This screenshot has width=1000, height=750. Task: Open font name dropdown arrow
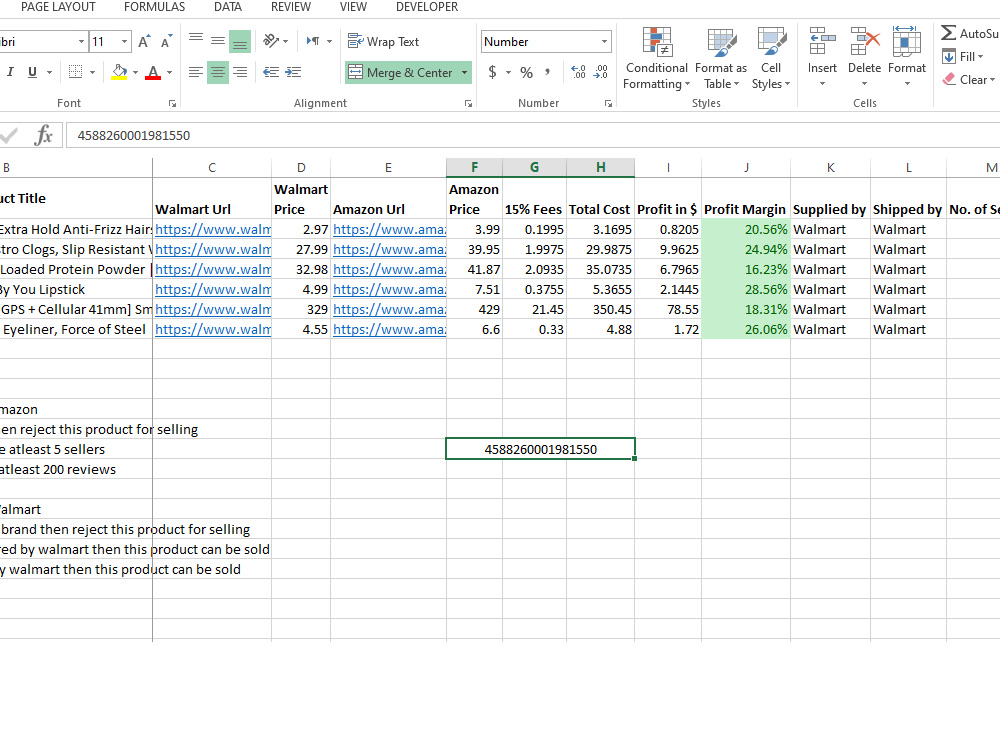point(81,42)
